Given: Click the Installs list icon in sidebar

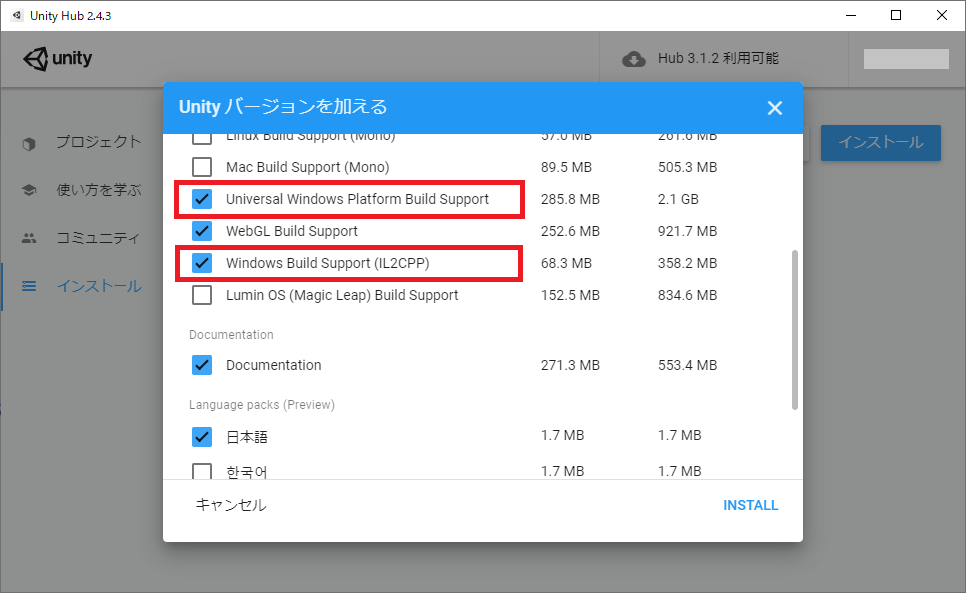Looking at the screenshot, I should [29, 287].
